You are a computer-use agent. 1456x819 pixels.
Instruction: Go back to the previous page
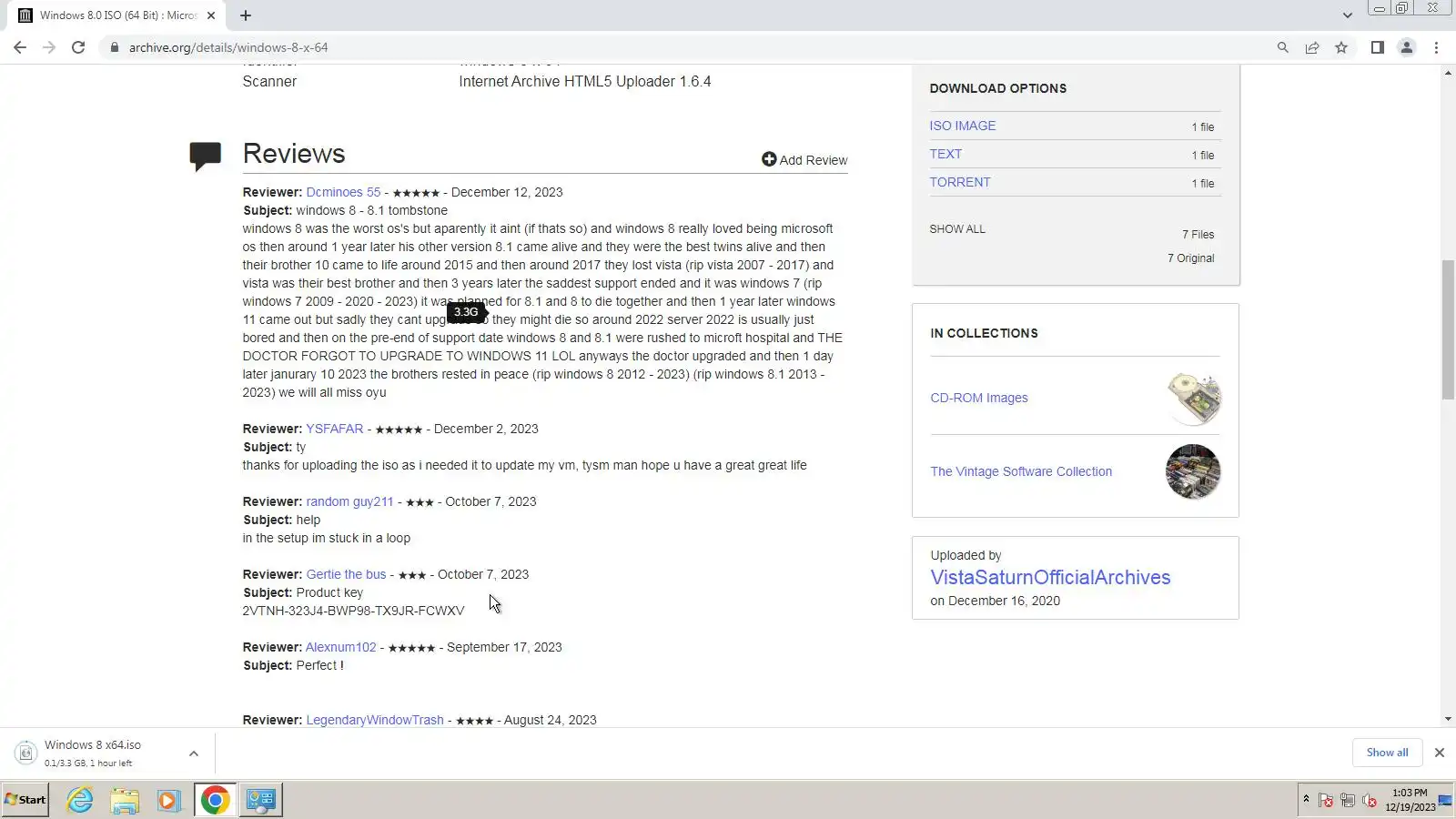(20, 47)
